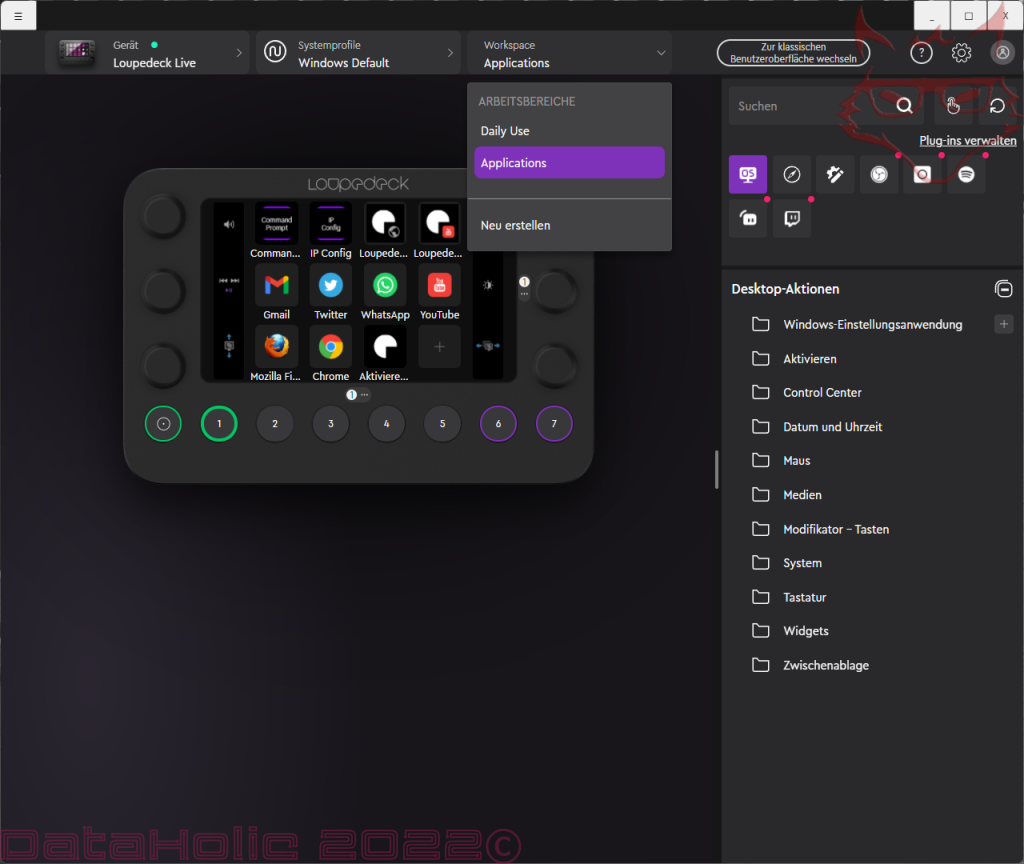Click the plus beside Windows-Einstellungsanwendung
The width and height of the screenshot is (1024, 864).
click(1004, 324)
